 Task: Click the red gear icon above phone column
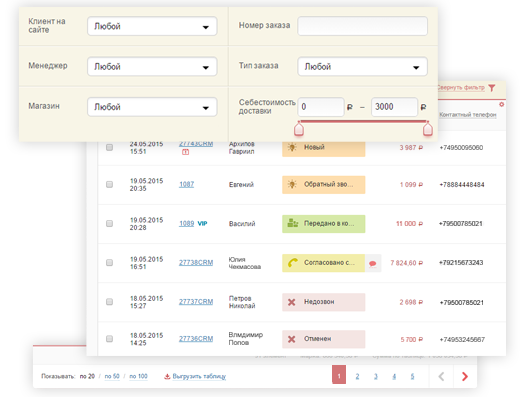coord(502,105)
